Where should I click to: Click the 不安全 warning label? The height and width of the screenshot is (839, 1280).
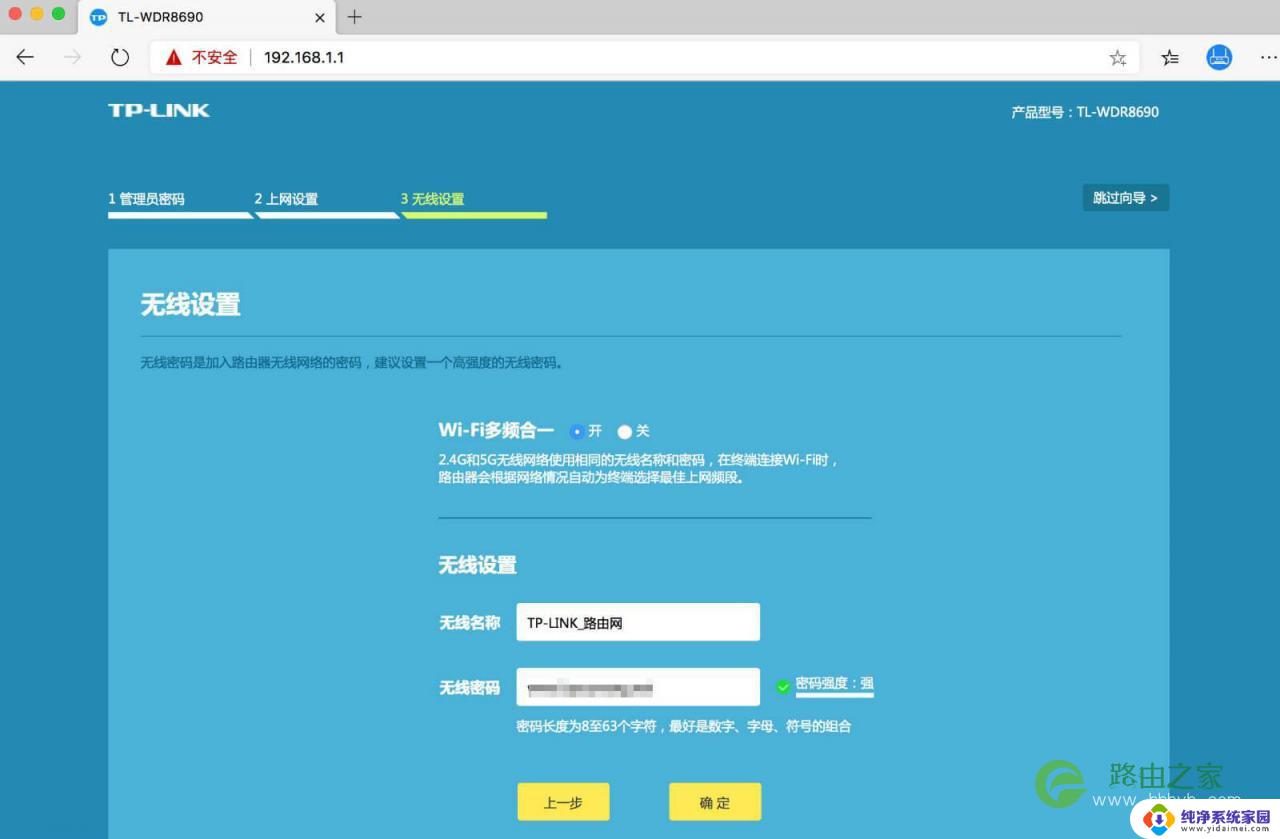click(215, 58)
